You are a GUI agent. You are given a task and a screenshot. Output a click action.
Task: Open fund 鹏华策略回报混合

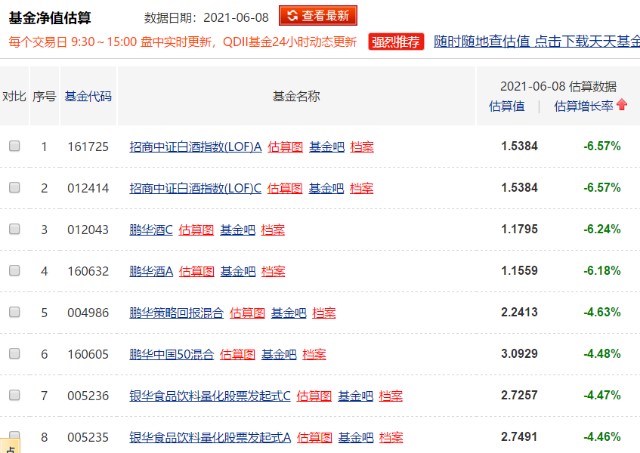tap(176, 313)
